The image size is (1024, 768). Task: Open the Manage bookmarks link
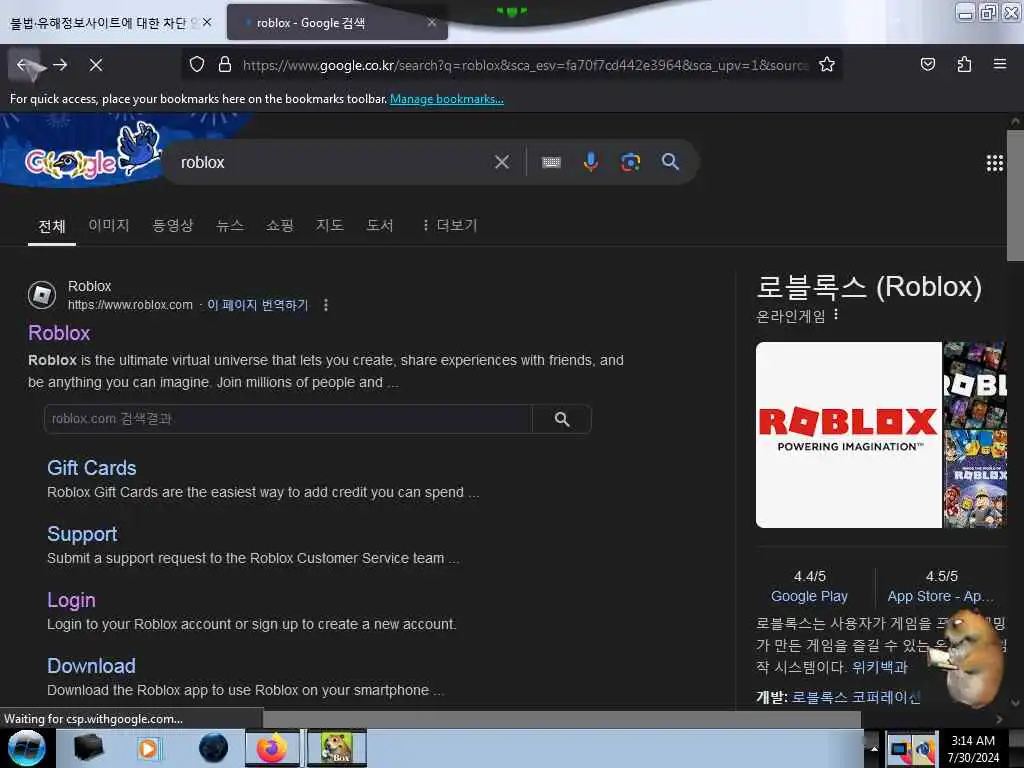click(447, 99)
